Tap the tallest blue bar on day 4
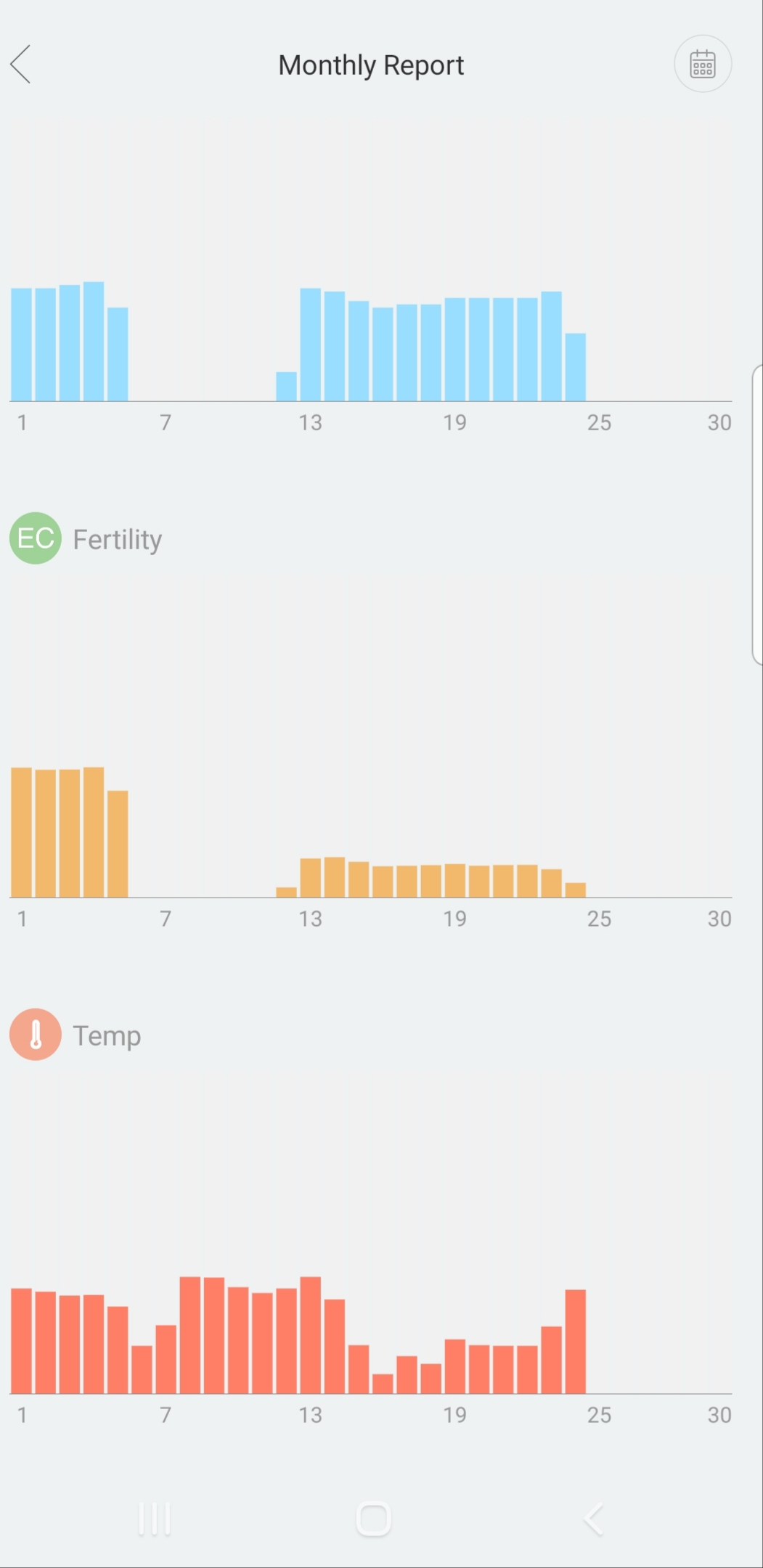 click(94, 342)
